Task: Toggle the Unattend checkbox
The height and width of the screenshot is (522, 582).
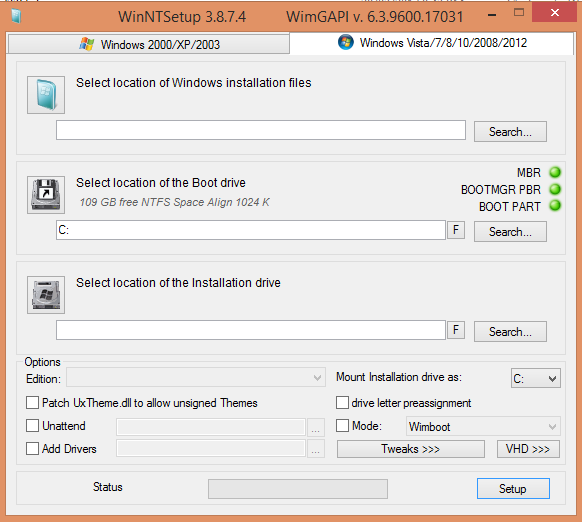Action: click(x=32, y=425)
